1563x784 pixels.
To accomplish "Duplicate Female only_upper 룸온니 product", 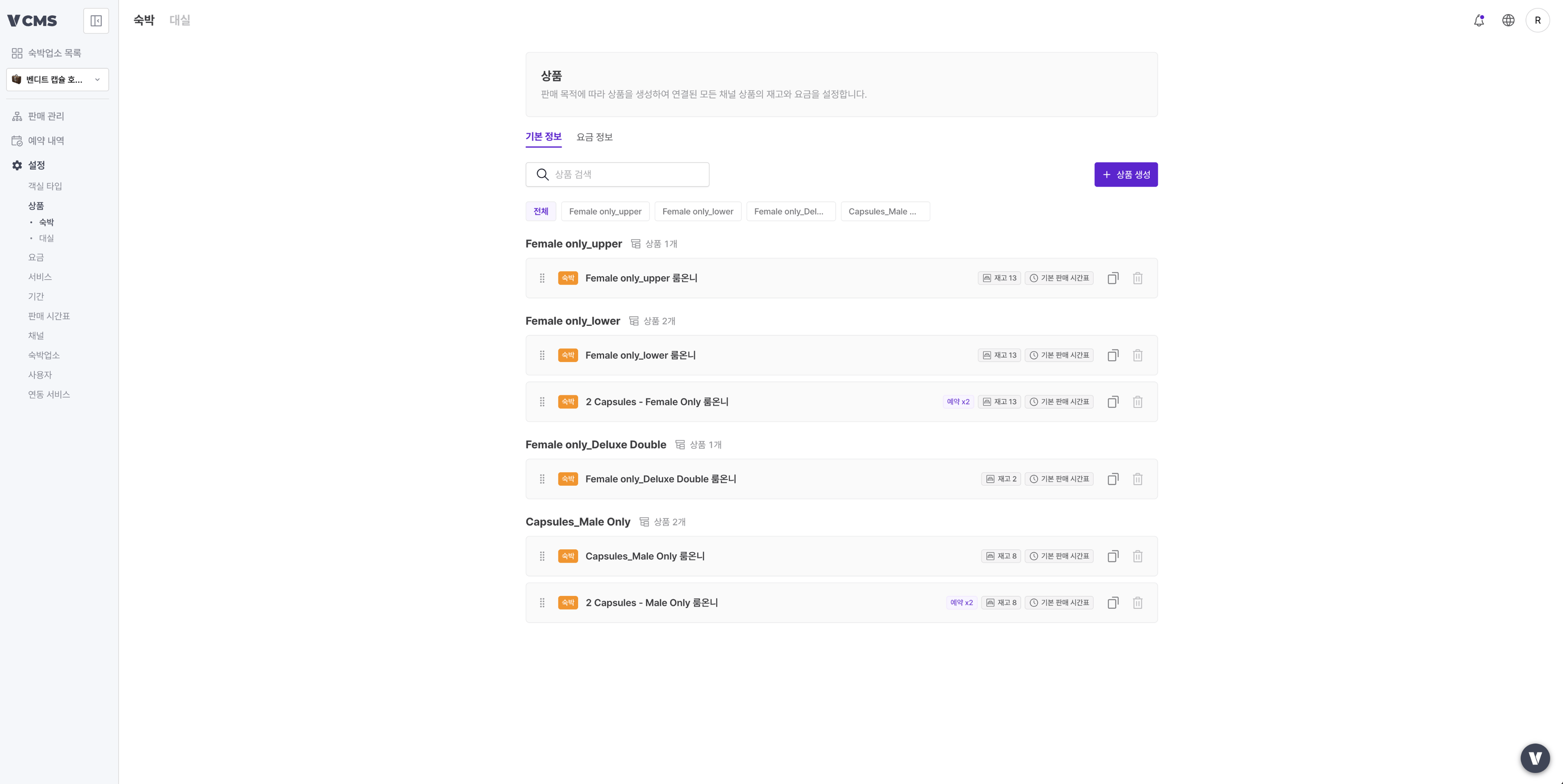I will tap(1113, 278).
